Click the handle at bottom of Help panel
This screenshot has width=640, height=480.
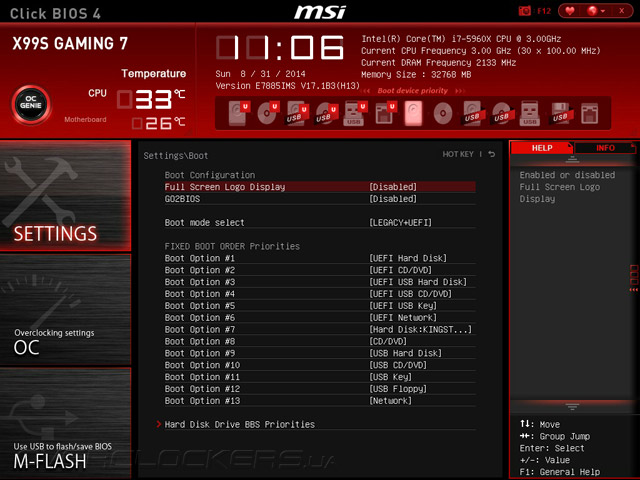coord(572,407)
